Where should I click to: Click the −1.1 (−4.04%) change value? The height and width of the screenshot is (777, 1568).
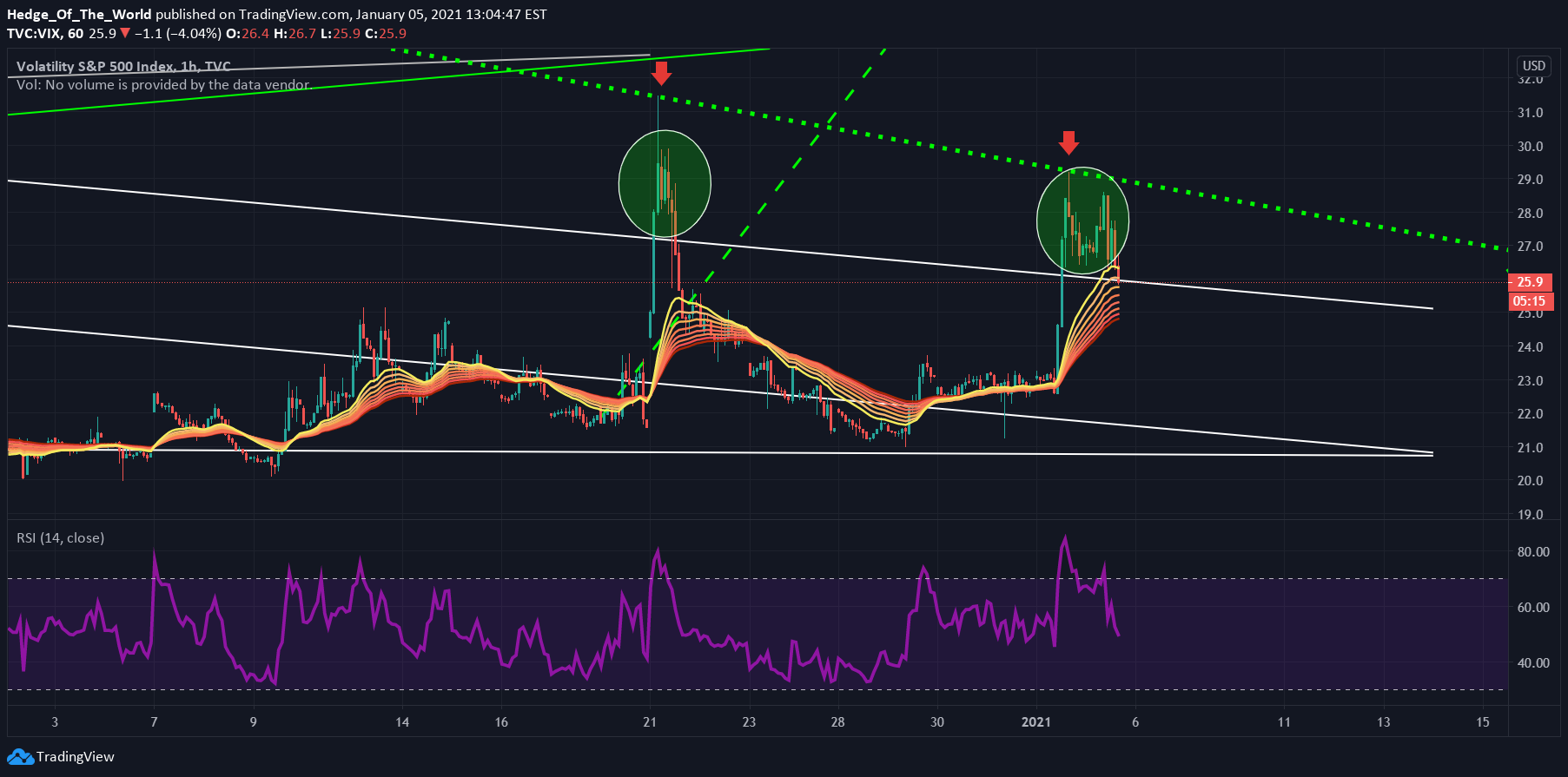point(178,34)
